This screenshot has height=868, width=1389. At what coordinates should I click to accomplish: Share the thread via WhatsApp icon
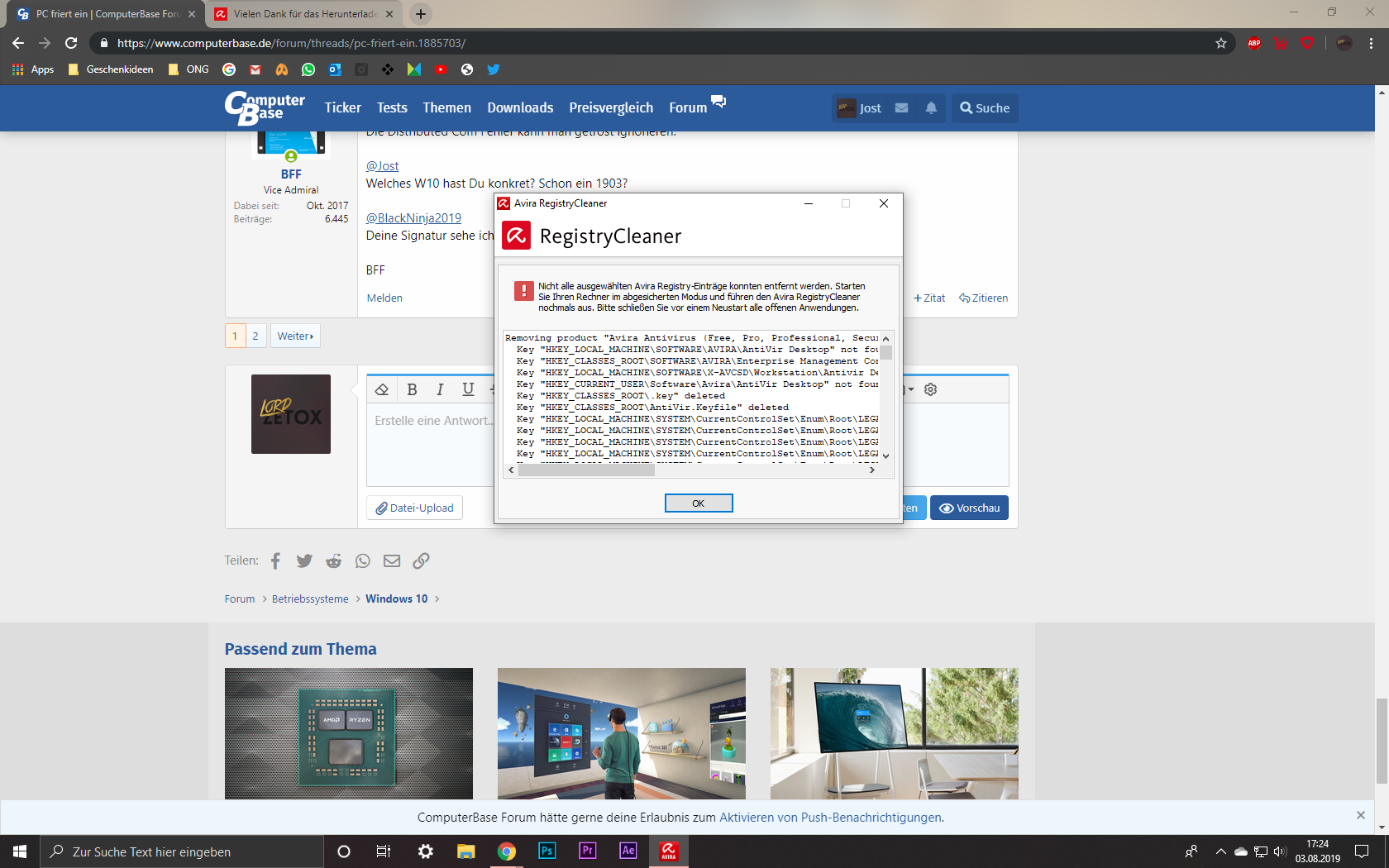tap(363, 560)
